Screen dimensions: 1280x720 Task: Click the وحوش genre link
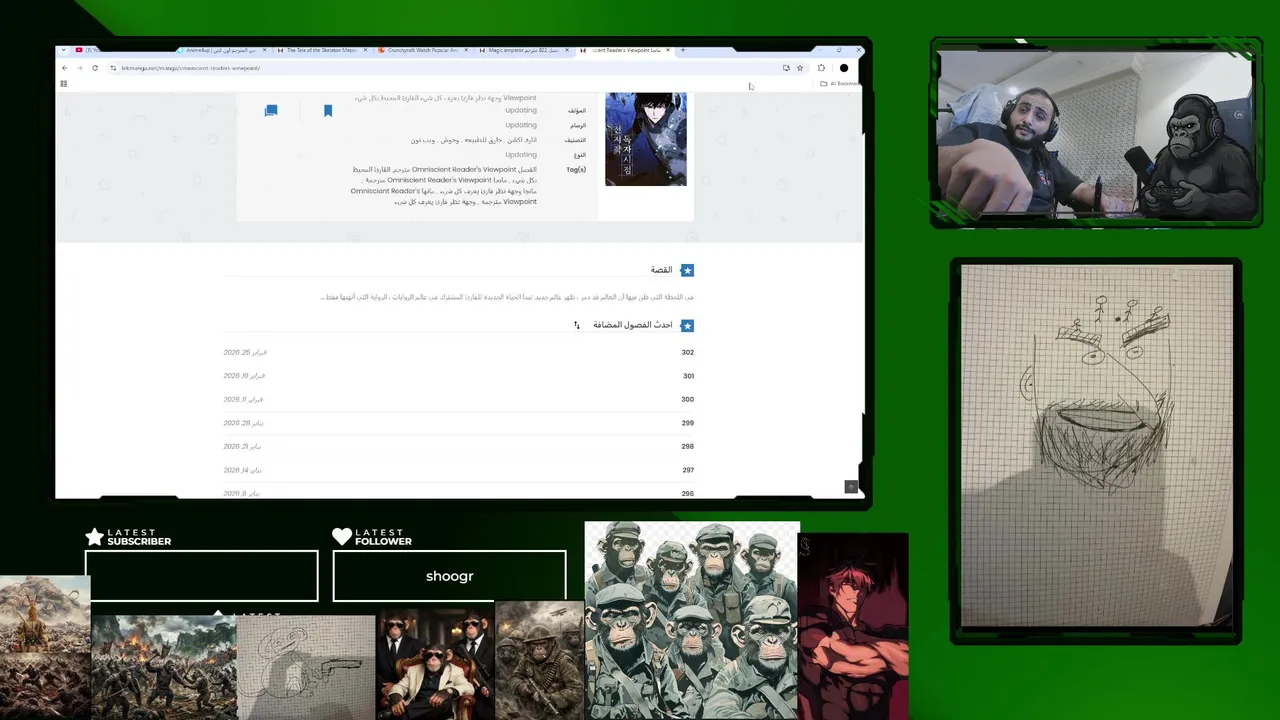pyautogui.click(x=450, y=140)
